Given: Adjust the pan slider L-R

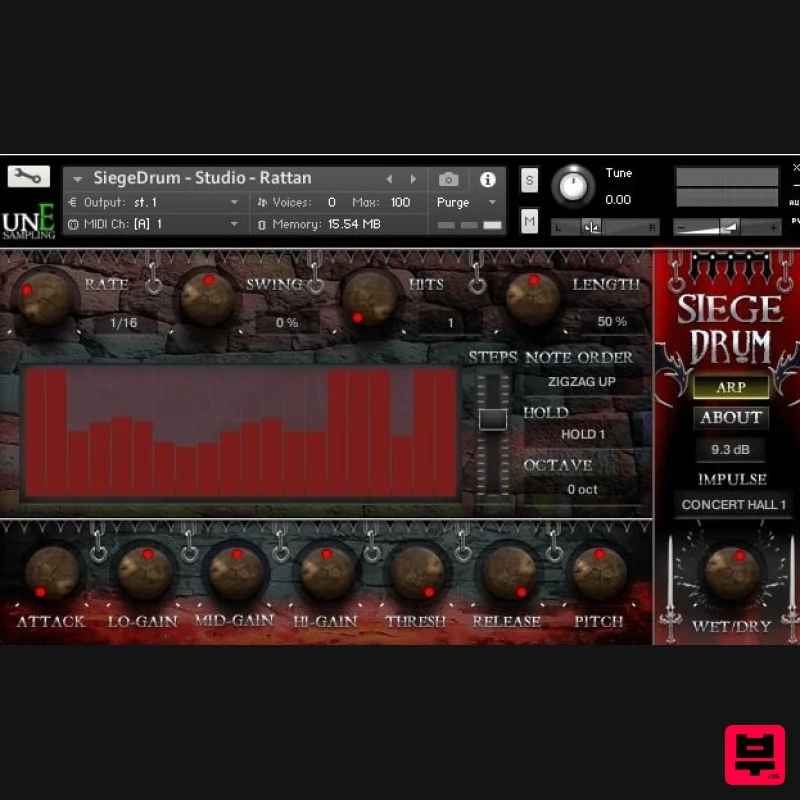Looking at the screenshot, I should [605, 227].
